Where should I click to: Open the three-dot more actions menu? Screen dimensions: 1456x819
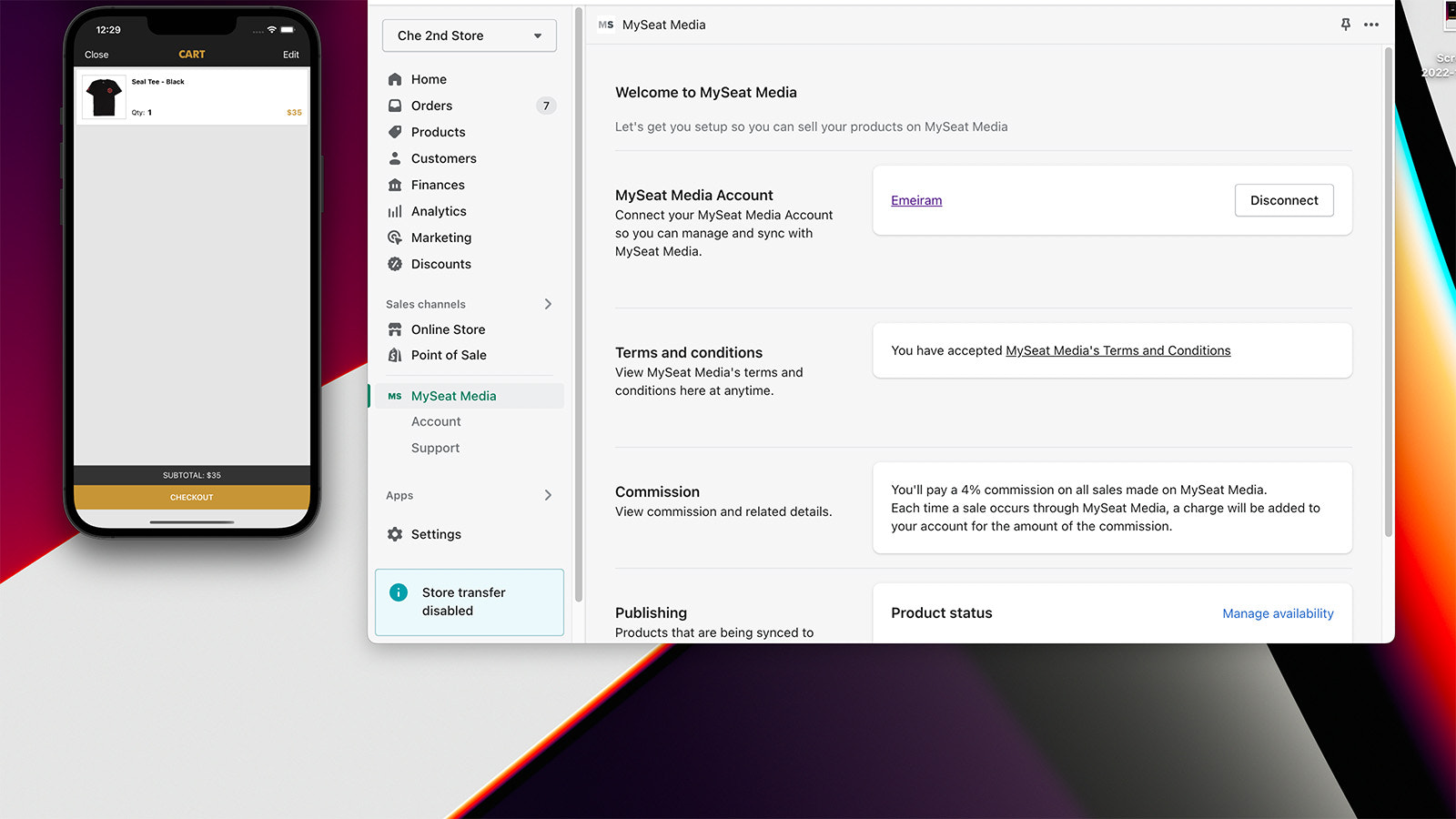1371,25
